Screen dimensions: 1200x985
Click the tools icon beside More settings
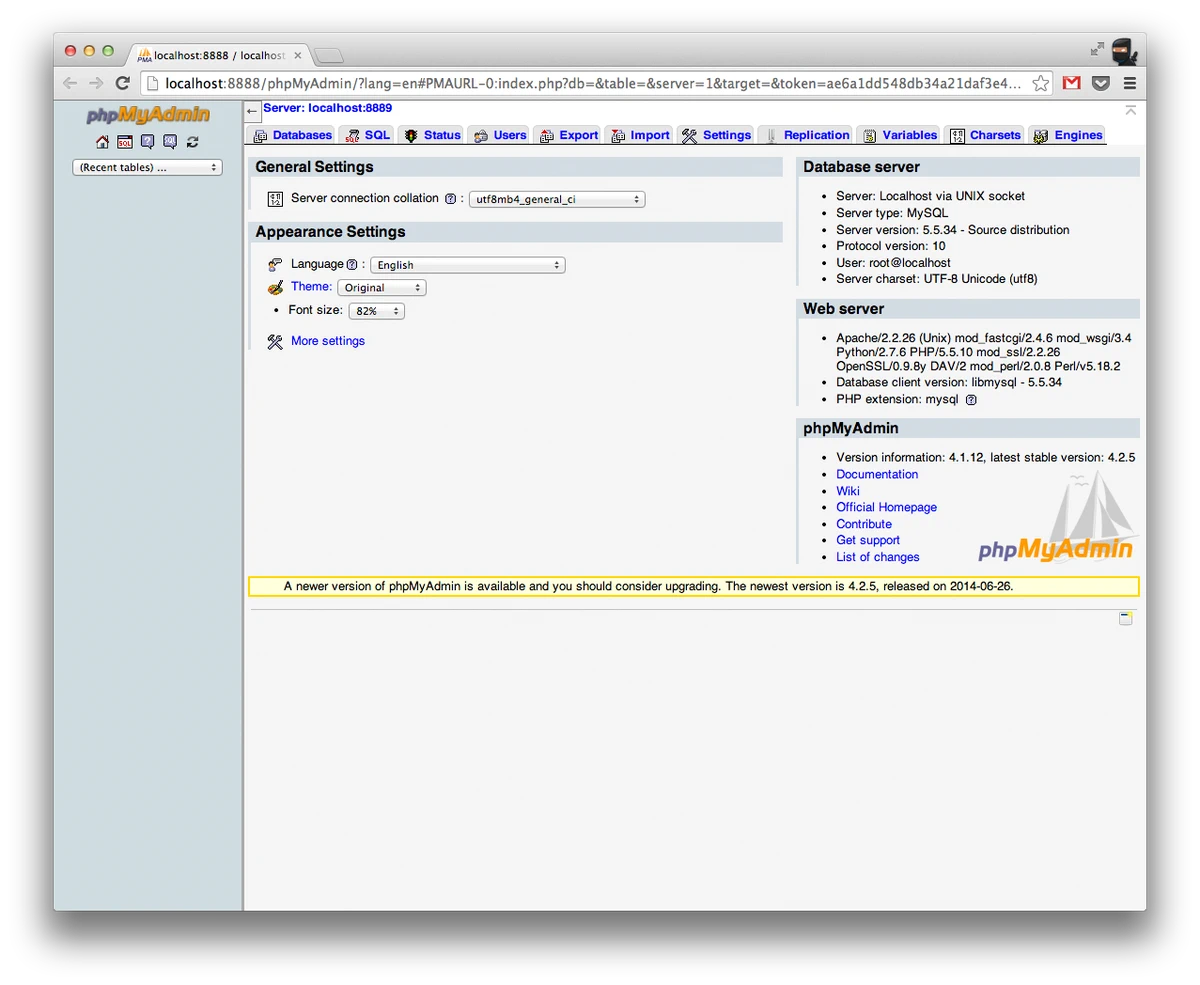pyautogui.click(x=275, y=342)
